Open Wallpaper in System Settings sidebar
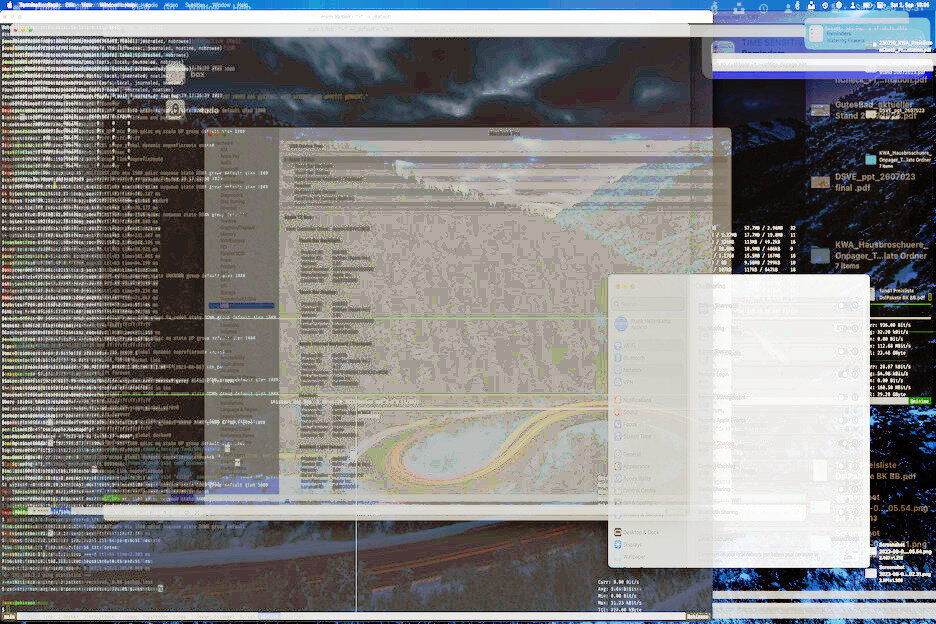 (648, 557)
